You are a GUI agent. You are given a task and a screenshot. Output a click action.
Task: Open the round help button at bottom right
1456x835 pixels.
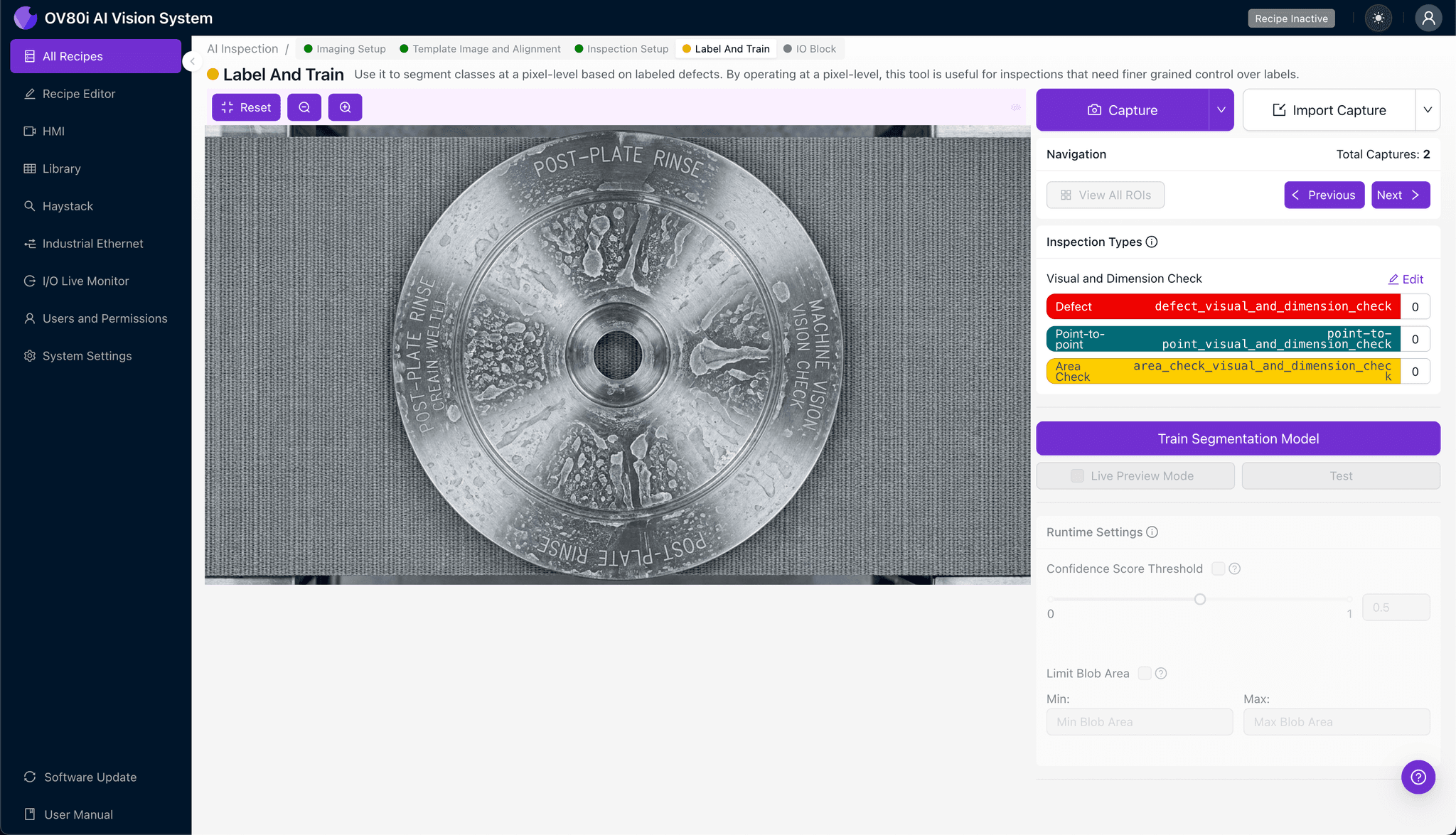(1418, 777)
